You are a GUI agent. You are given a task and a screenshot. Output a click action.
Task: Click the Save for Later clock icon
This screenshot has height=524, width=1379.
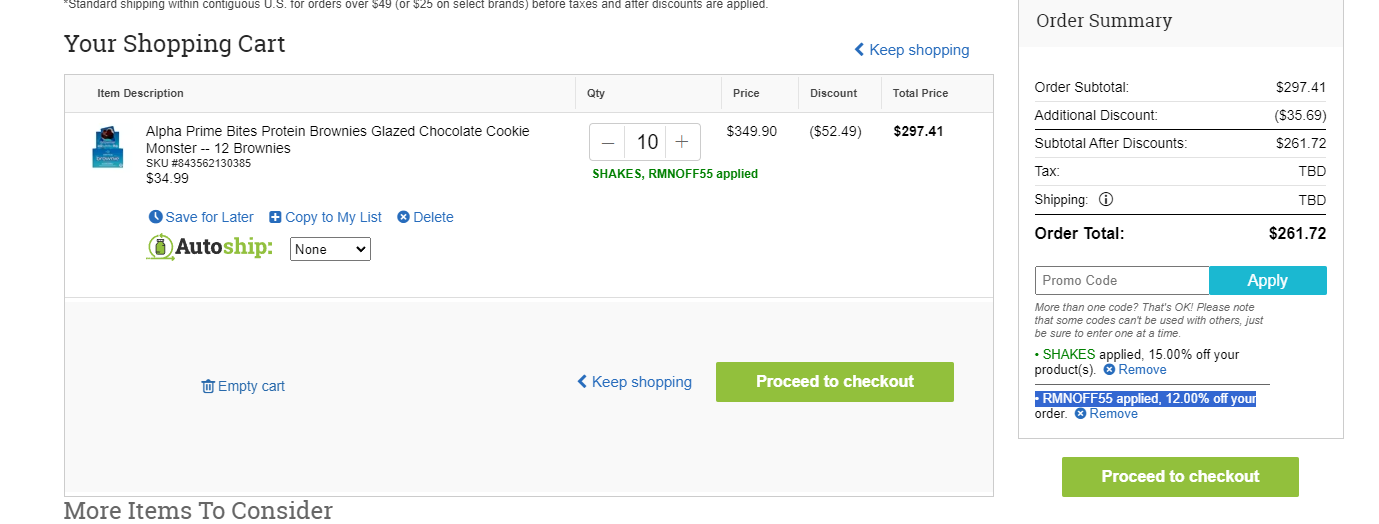pos(155,217)
